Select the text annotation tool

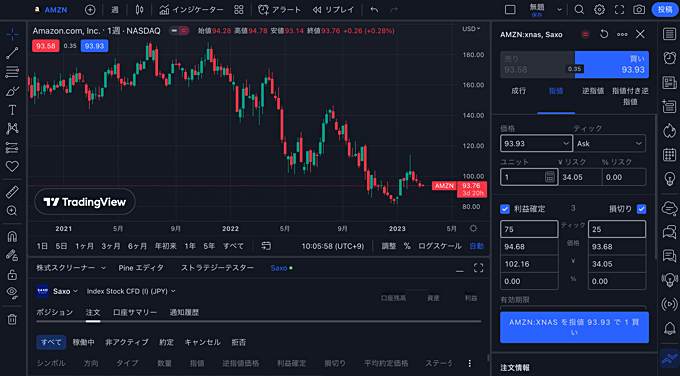pyautogui.click(x=12, y=110)
